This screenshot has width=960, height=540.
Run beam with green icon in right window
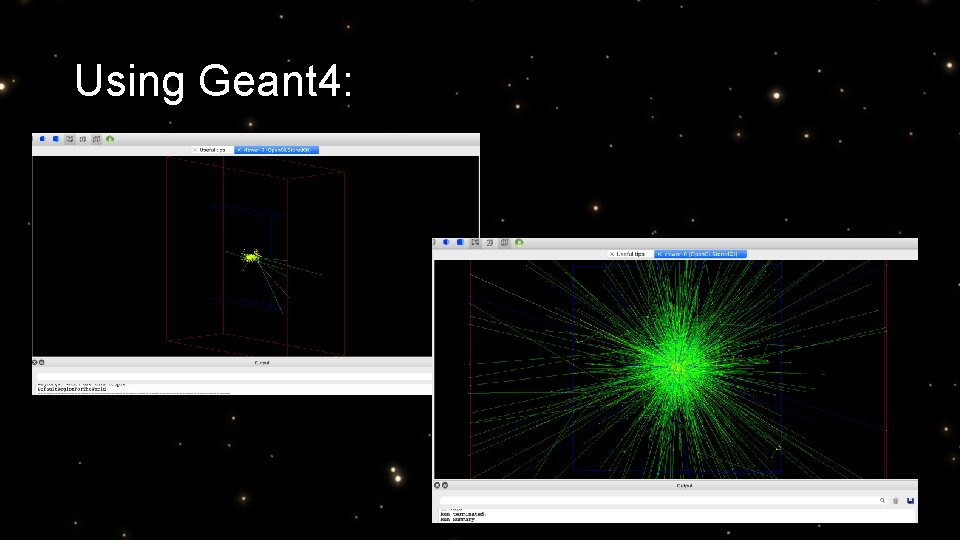pos(519,242)
